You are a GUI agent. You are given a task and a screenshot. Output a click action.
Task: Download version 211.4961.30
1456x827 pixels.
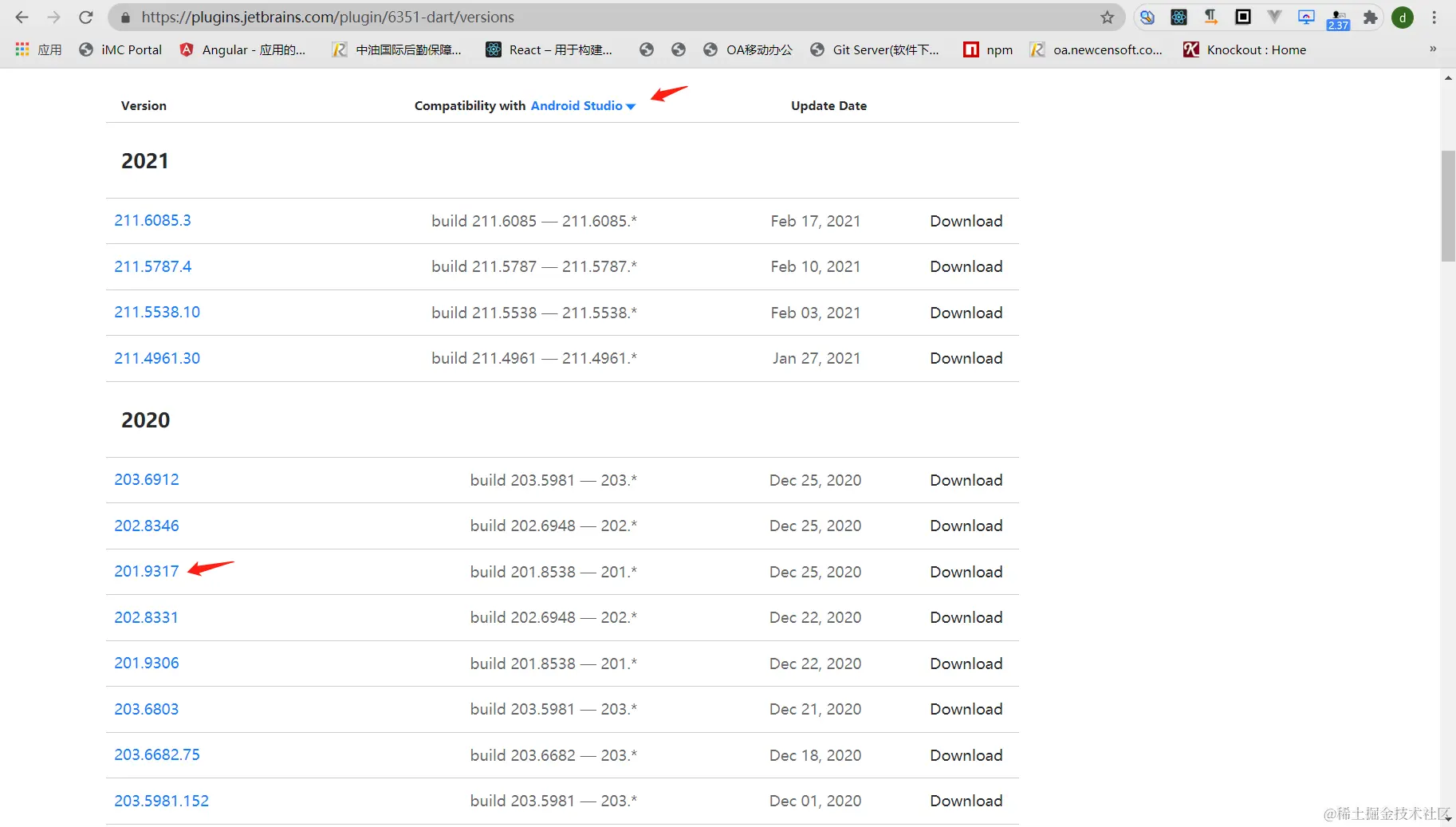(966, 358)
